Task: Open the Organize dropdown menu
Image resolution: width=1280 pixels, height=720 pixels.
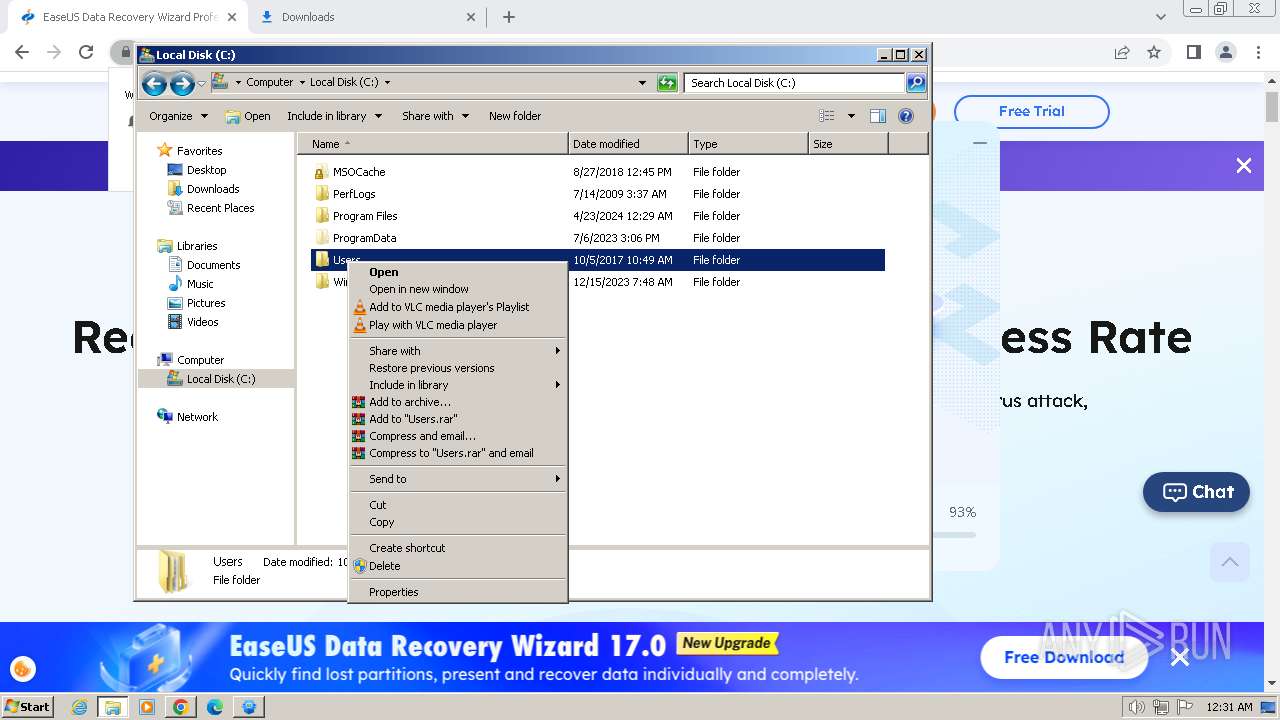Action: click(178, 116)
